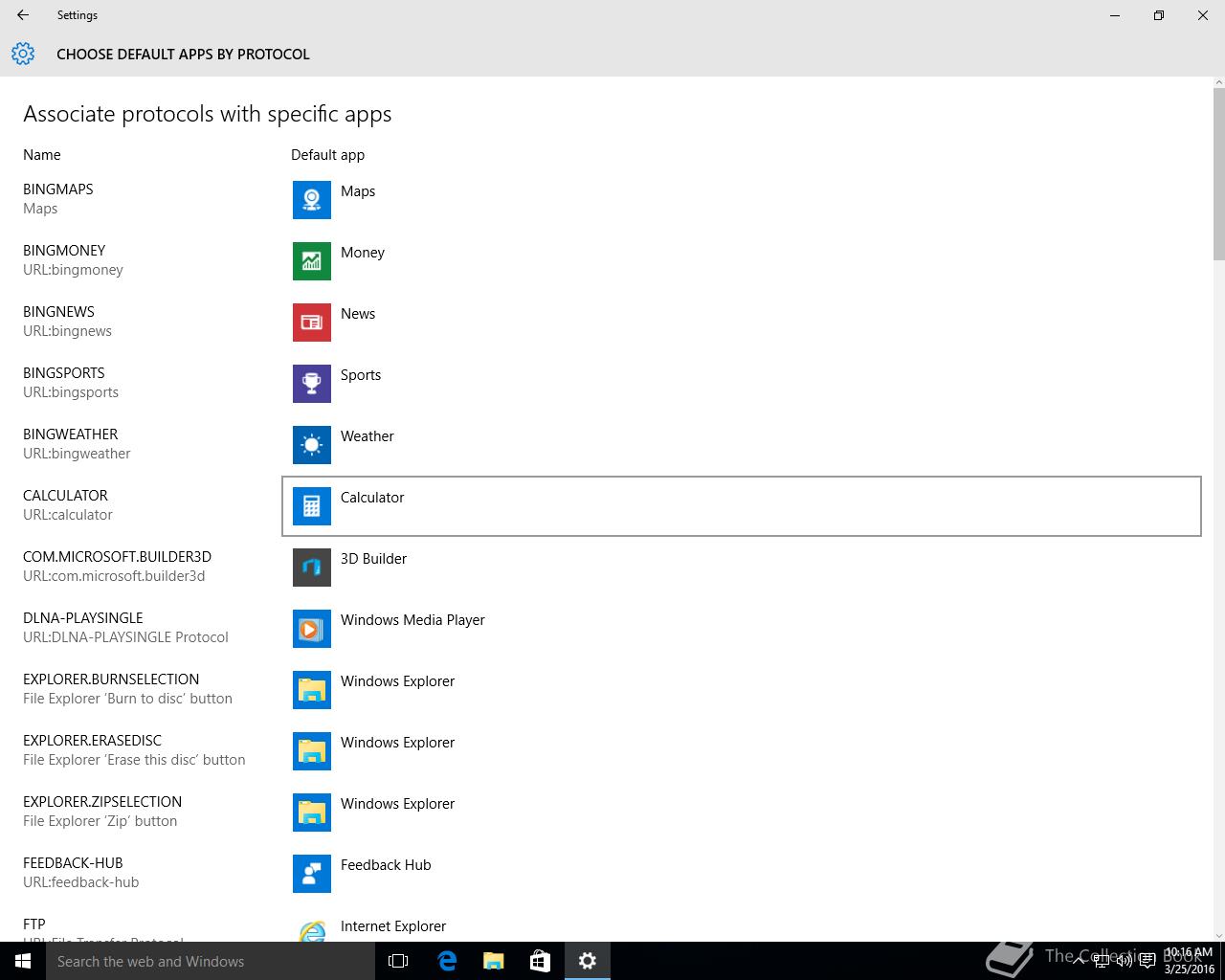Click the 3D Builder icon
This screenshot has height=980, width=1225.
tap(312, 568)
